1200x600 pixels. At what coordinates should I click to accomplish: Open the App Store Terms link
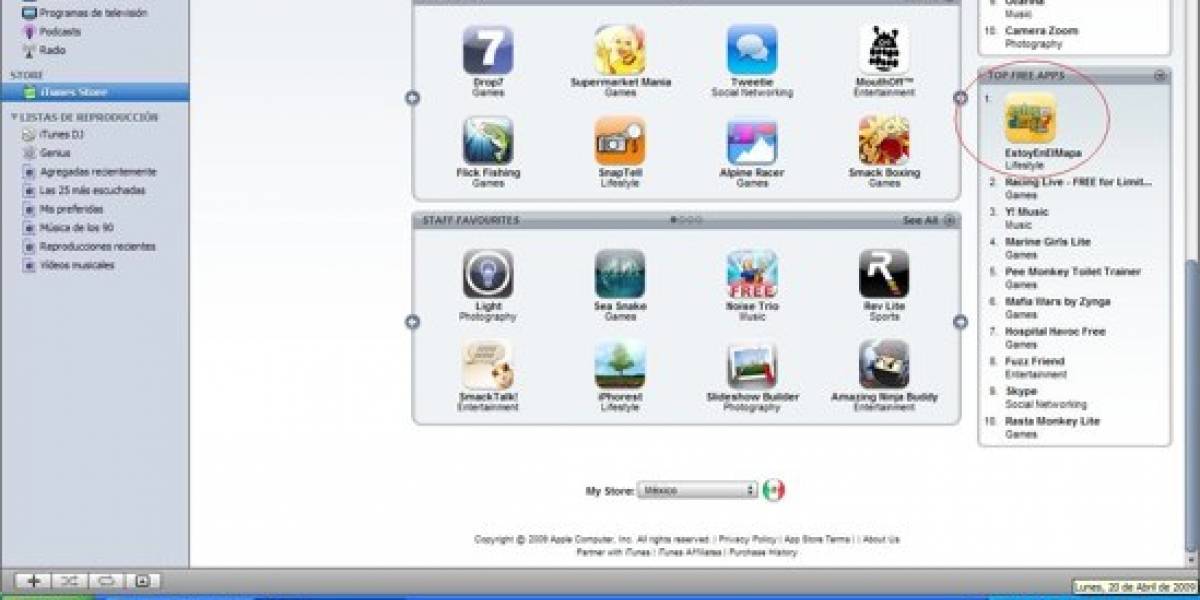[x=817, y=539]
